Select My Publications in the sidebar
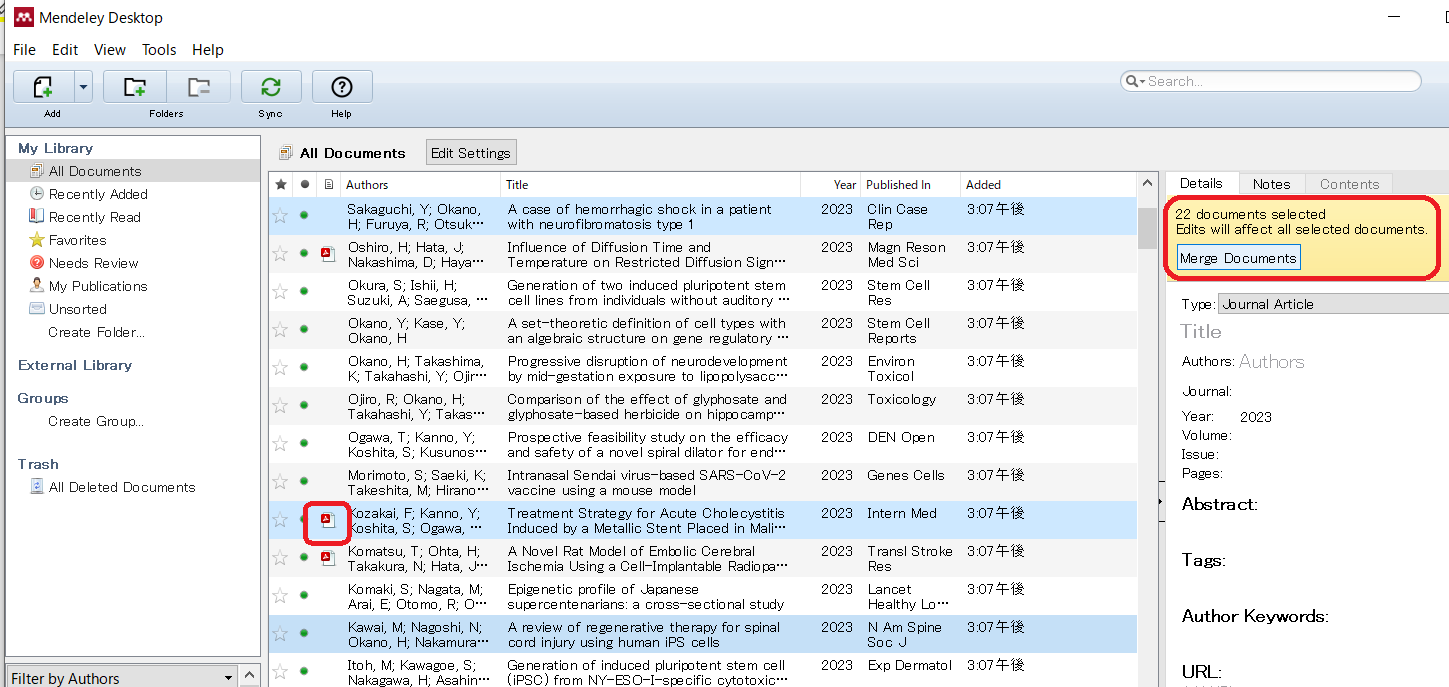Image resolution: width=1449 pixels, height=687 pixels. pyautogui.click(x=97, y=286)
